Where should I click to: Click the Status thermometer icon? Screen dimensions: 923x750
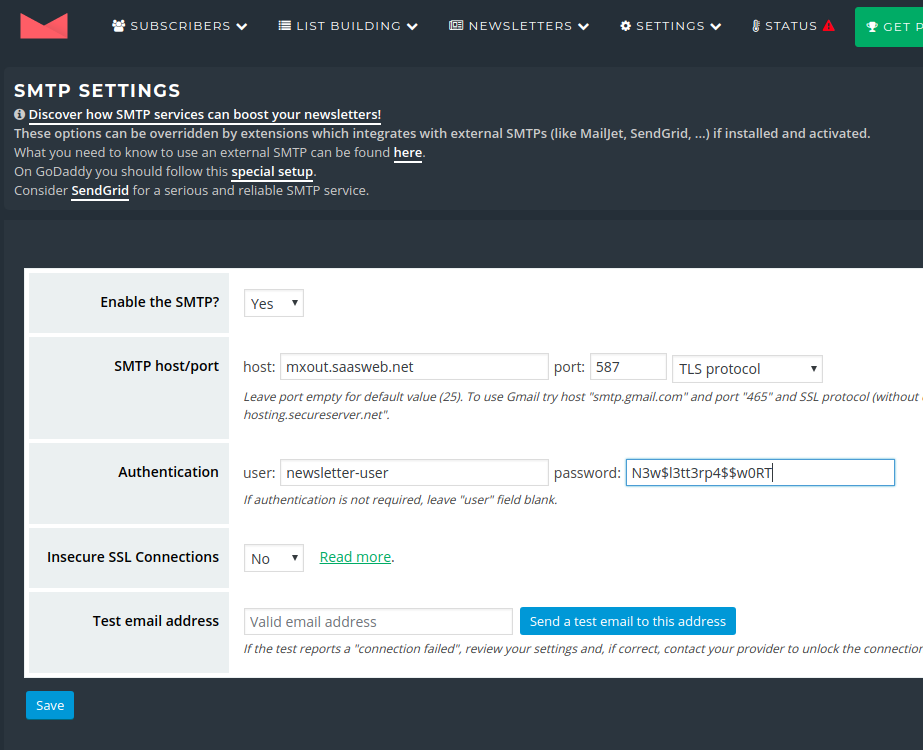756,26
